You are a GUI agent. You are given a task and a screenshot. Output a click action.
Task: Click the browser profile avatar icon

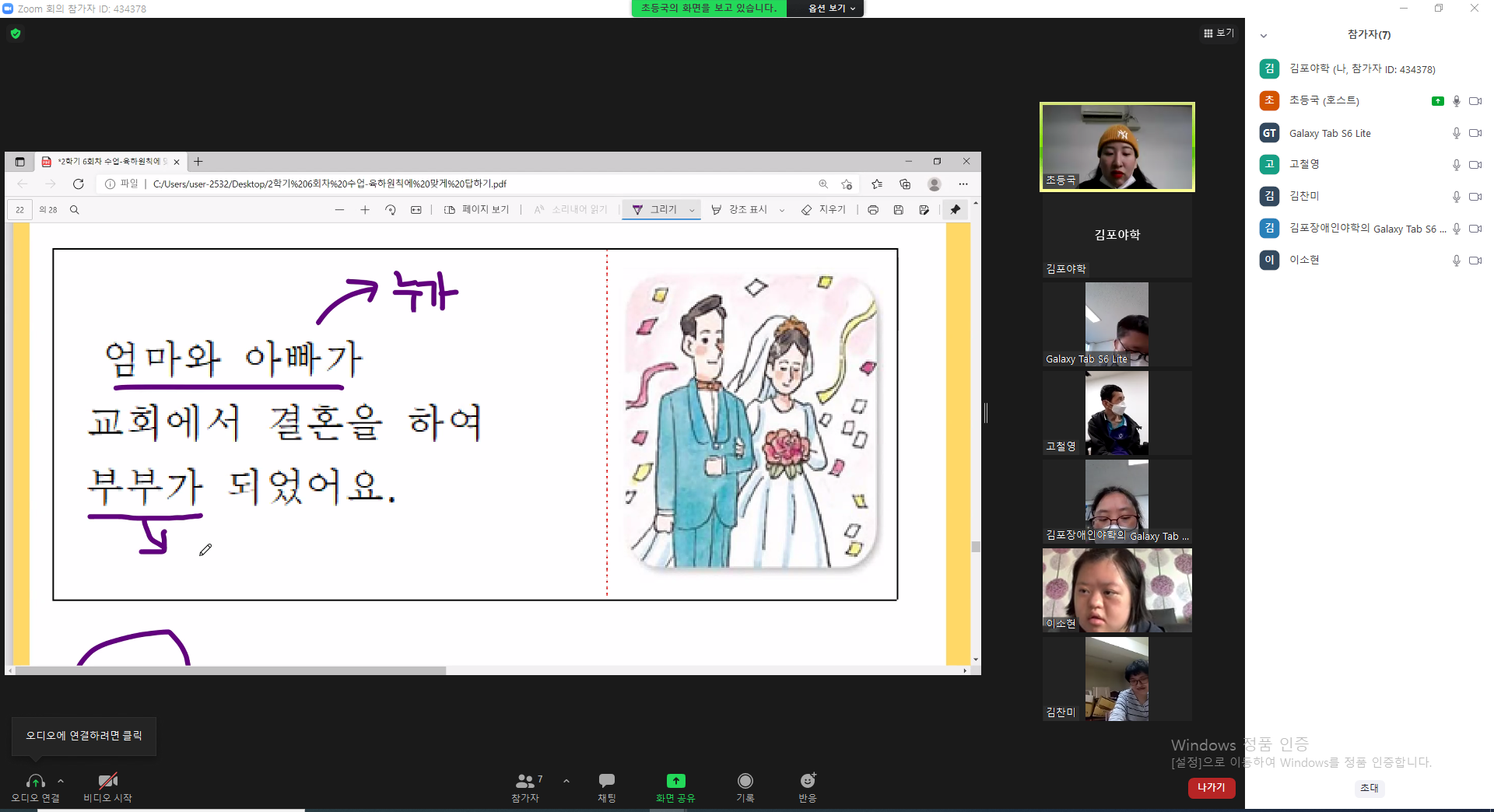coord(935,184)
